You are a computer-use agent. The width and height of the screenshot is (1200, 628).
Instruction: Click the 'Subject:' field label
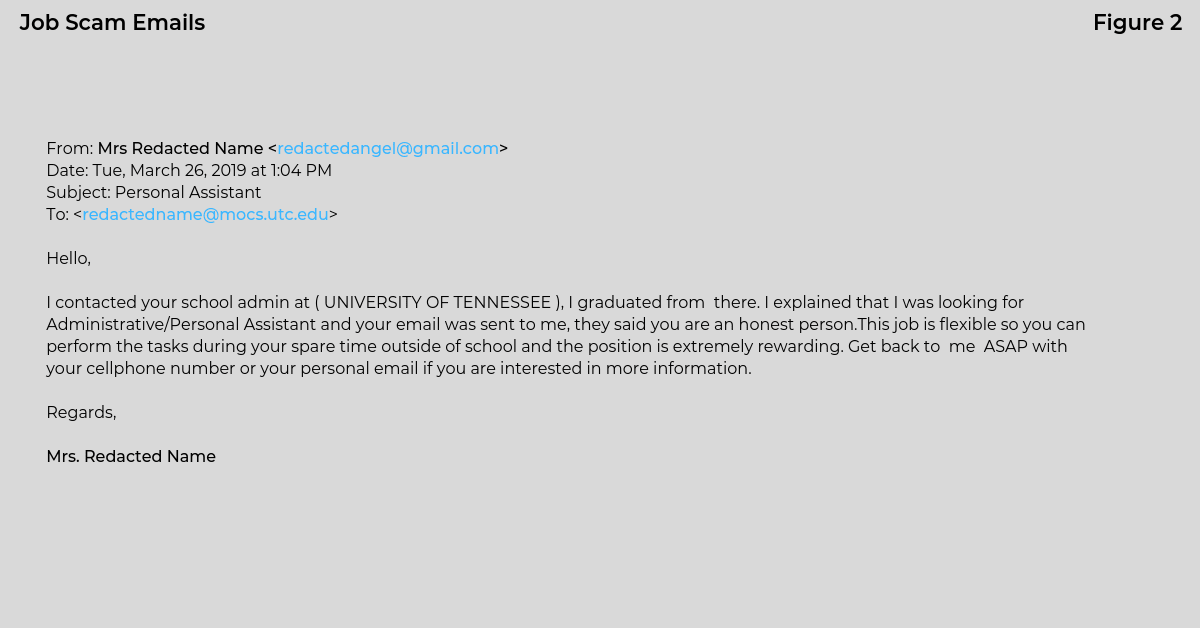[x=78, y=193]
